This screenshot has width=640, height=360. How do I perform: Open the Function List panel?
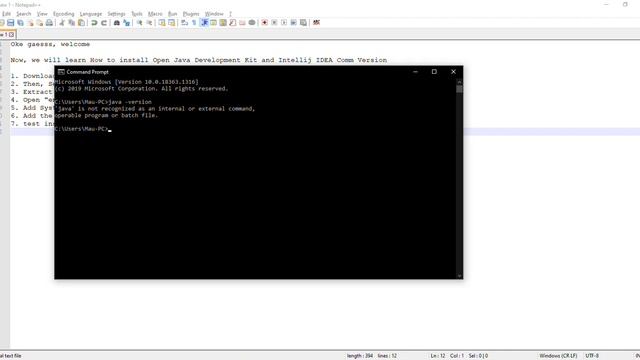pyautogui.click(x=233, y=23)
